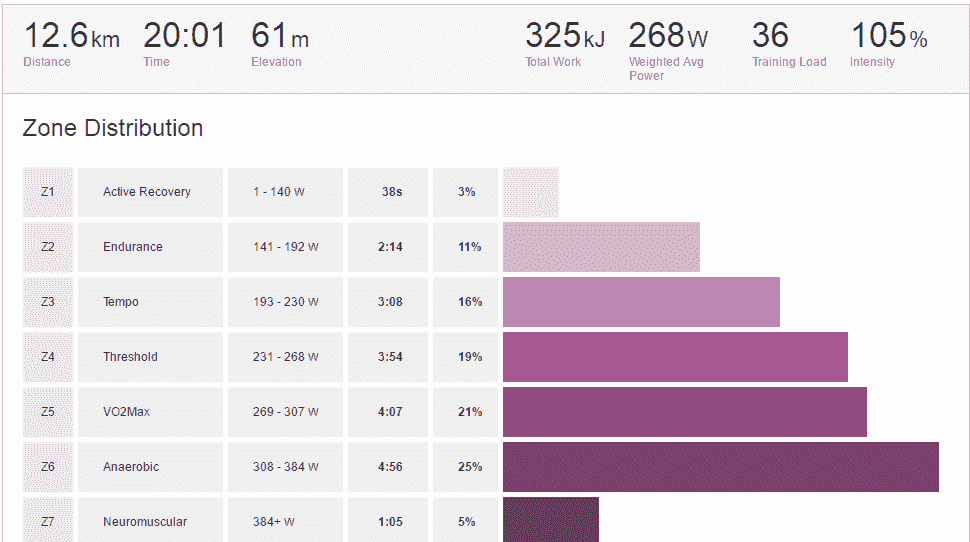The width and height of the screenshot is (970, 542).
Task: Click the VO2Max zone name
Action: (x=126, y=412)
